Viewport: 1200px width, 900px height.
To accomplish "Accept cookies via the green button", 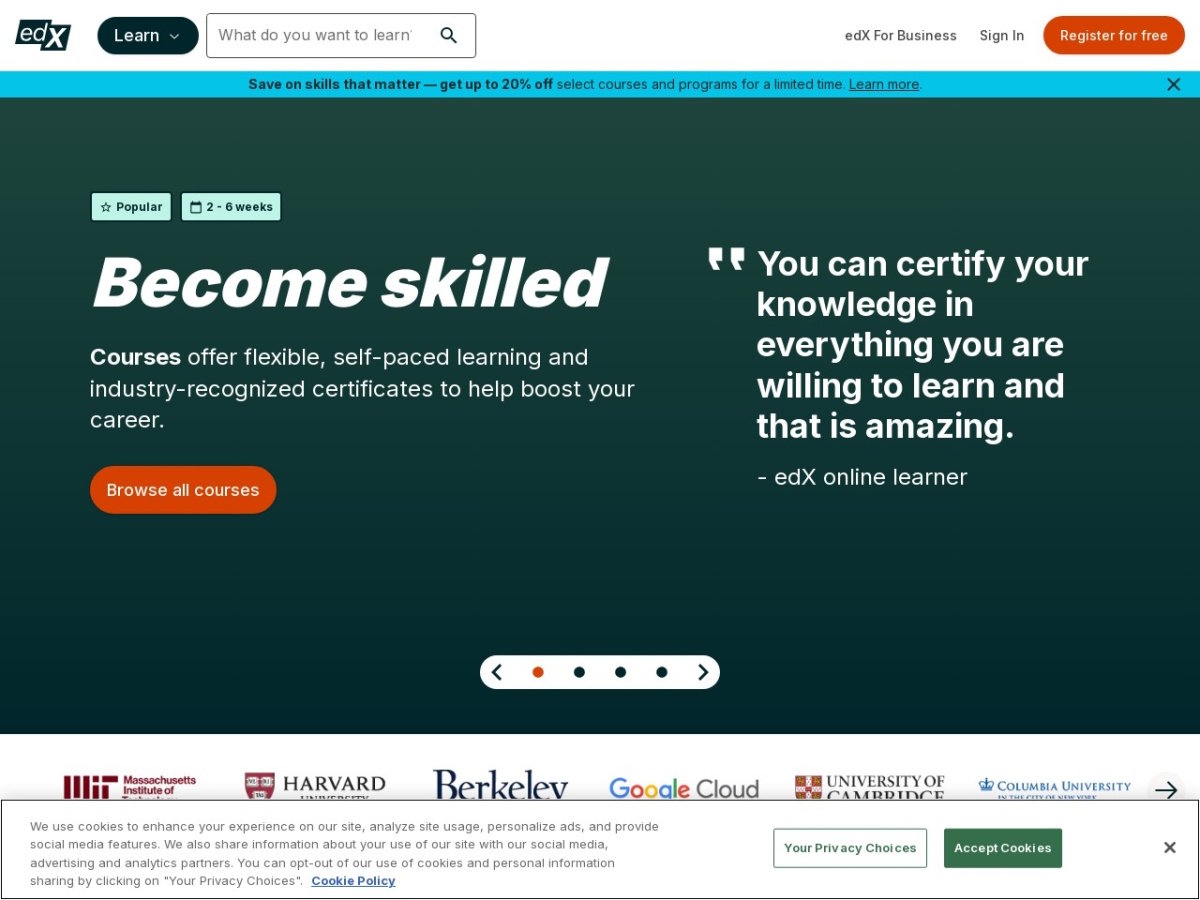I will [x=1002, y=847].
